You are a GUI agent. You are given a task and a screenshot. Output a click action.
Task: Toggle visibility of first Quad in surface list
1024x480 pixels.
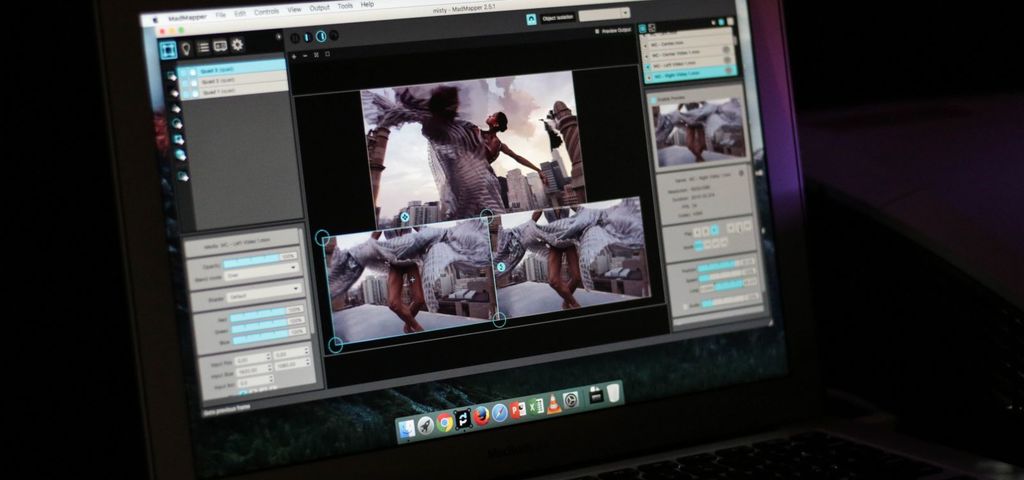click(193, 68)
